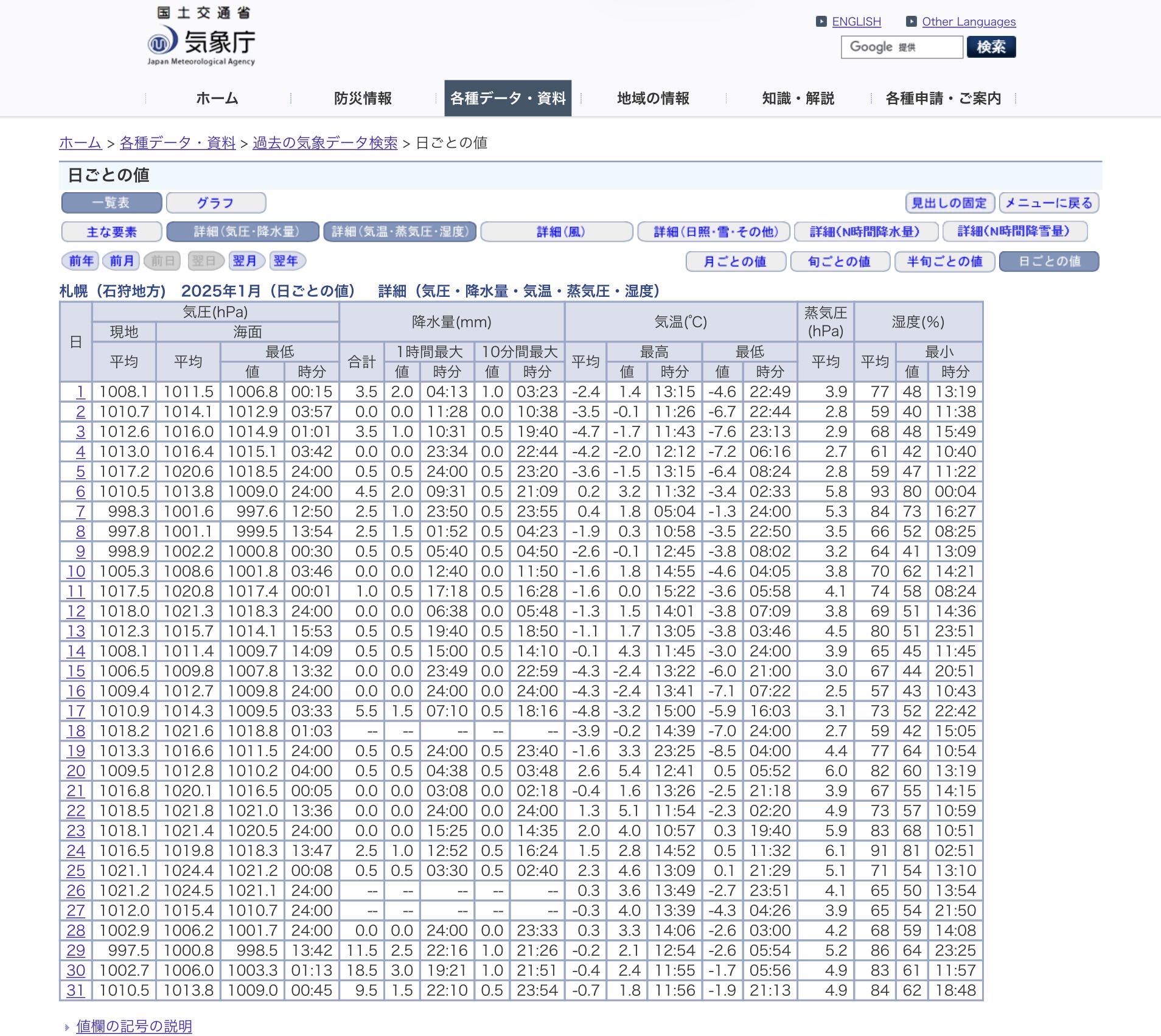Screen dimensions: 1161x1036
Task: Open the Other Languages link
Action: (969, 22)
